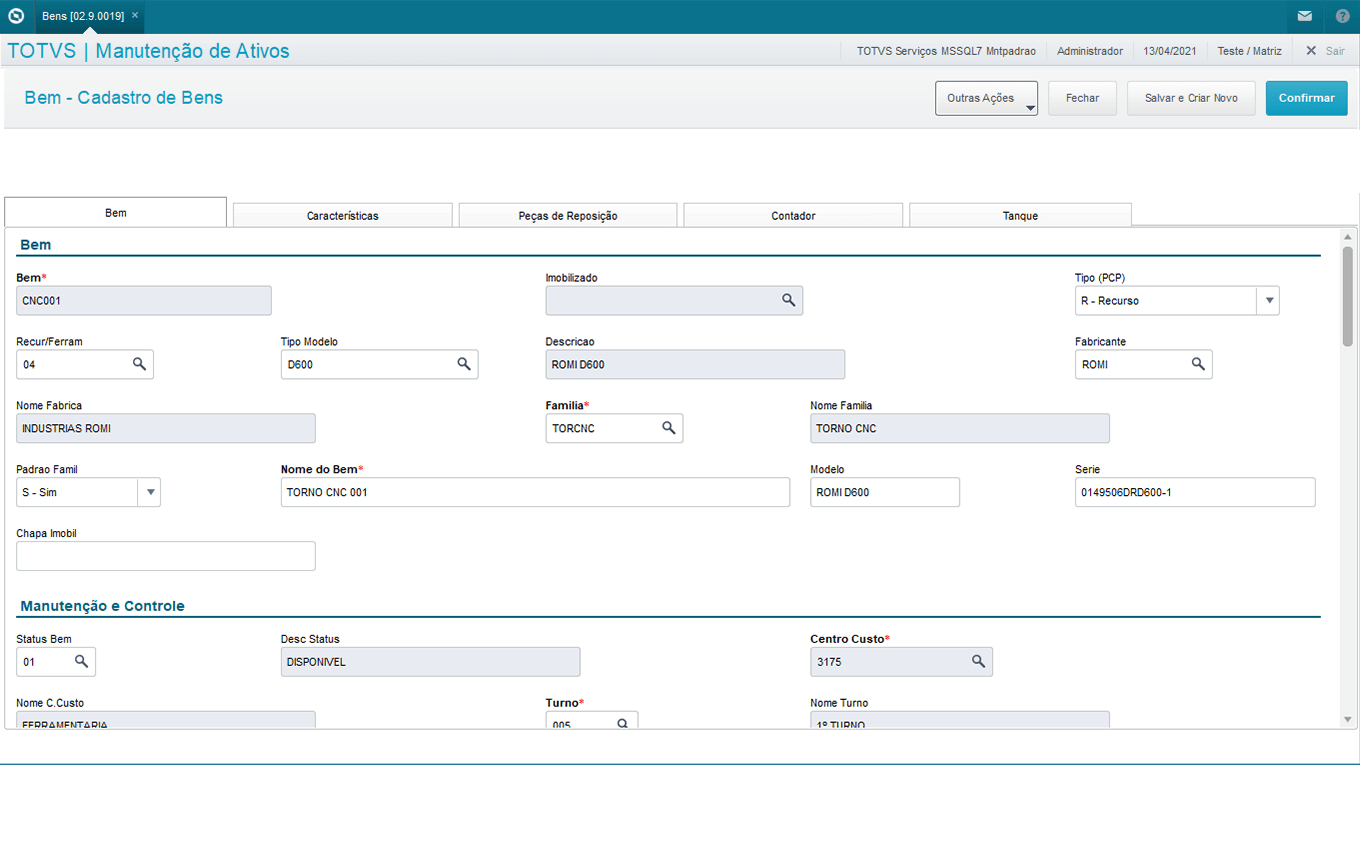This screenshot has height=850, width=1360.
Task: Search Fabricante using magnifier icon
Action: [x=1198, y=364]
